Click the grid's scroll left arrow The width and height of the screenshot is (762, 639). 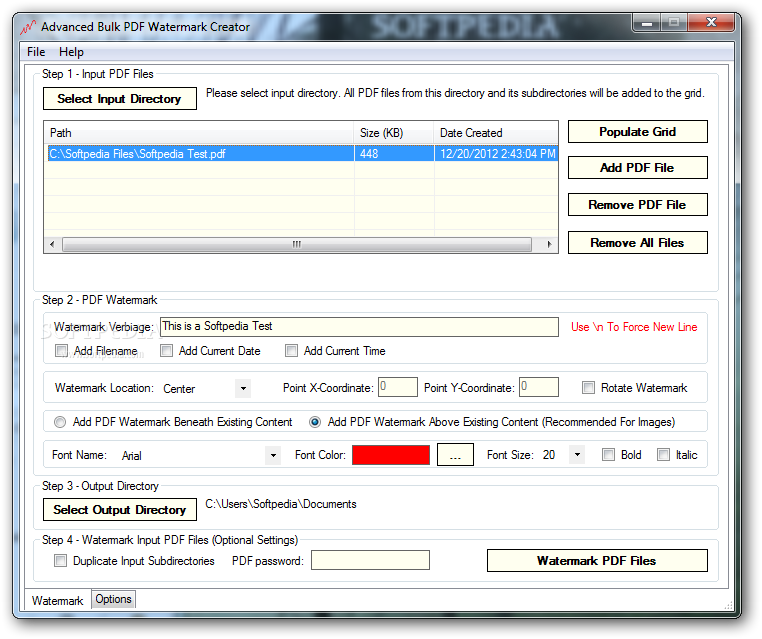pyautogui.click(x=52, y=244)
